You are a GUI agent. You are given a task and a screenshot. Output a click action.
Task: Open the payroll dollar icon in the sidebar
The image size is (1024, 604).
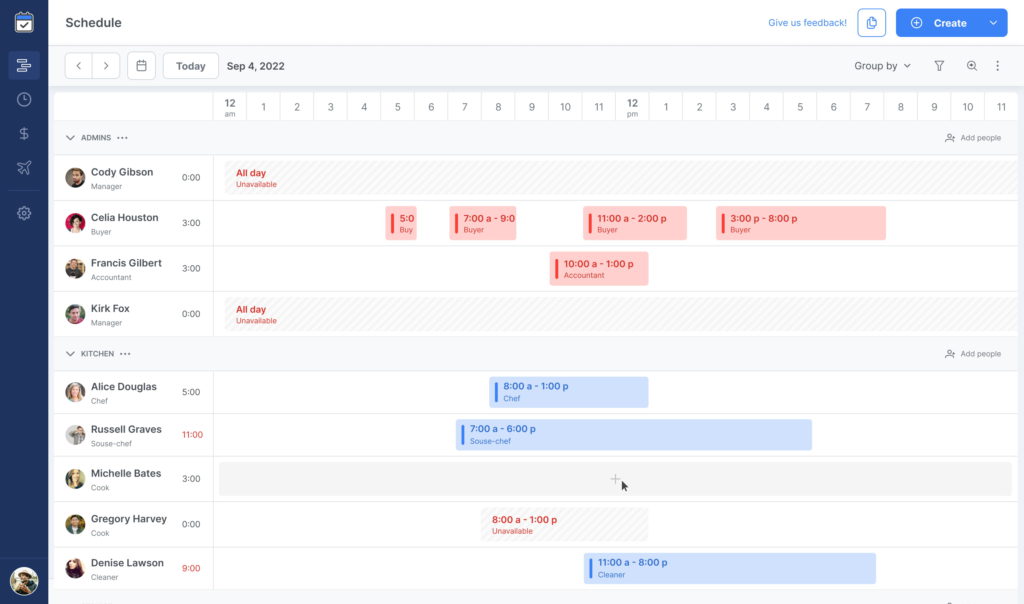click(x=24, y=134)
